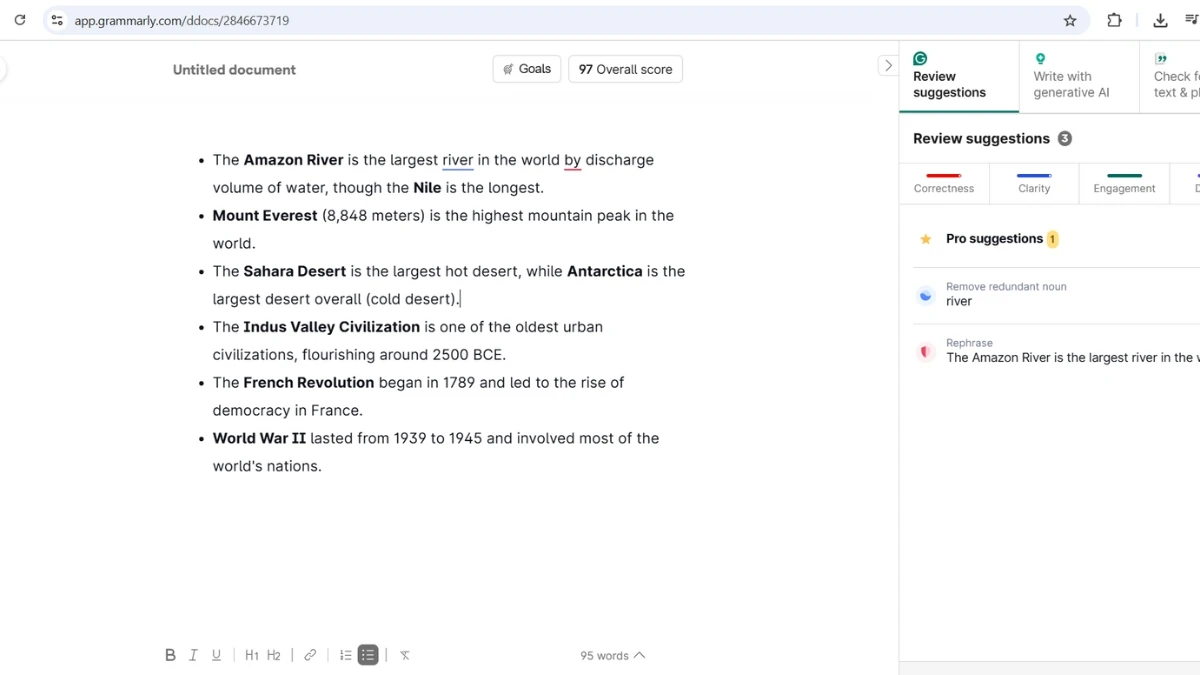
Task: Click the Untitled document title field
Action: (x=234, y=70)
